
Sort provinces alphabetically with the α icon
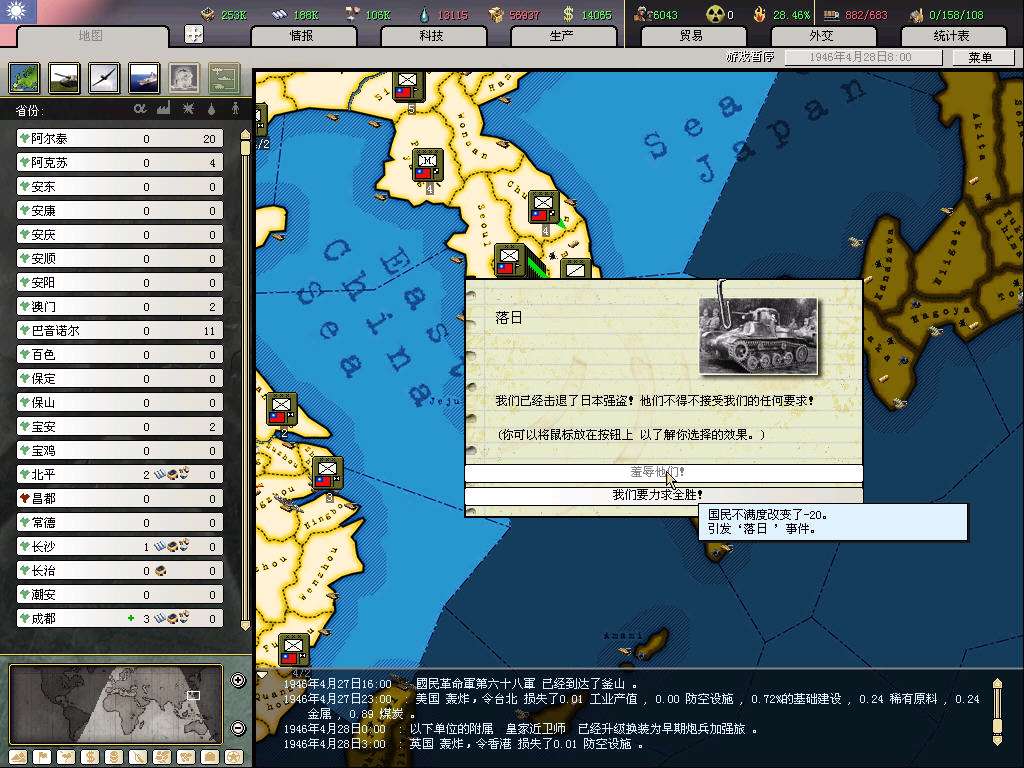140,108
